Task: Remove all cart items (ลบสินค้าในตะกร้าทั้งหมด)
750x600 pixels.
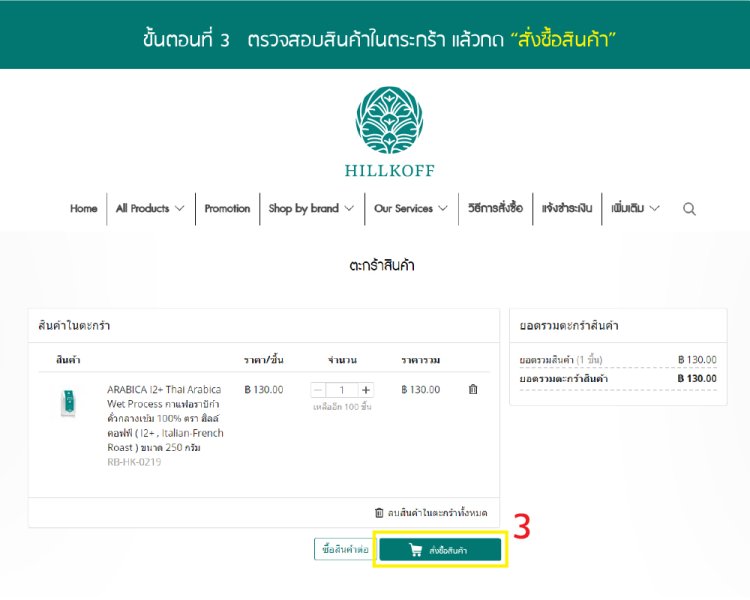Action: coord(431,512)
